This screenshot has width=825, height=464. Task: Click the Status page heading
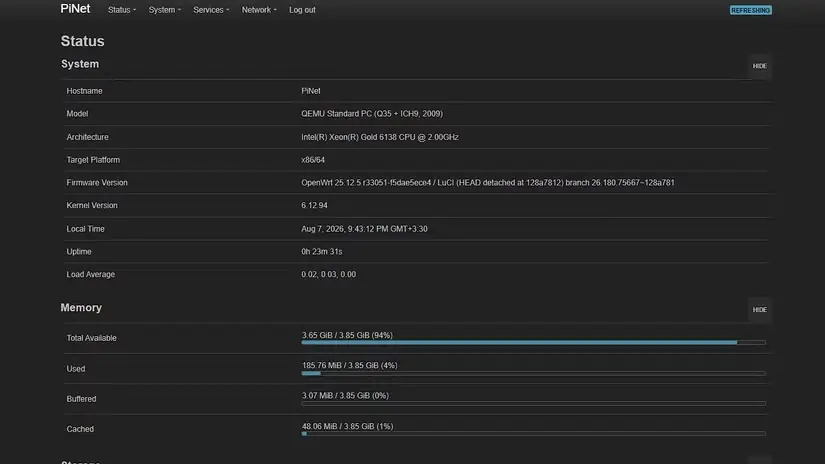pyautogui.click(x=83, y=41)
